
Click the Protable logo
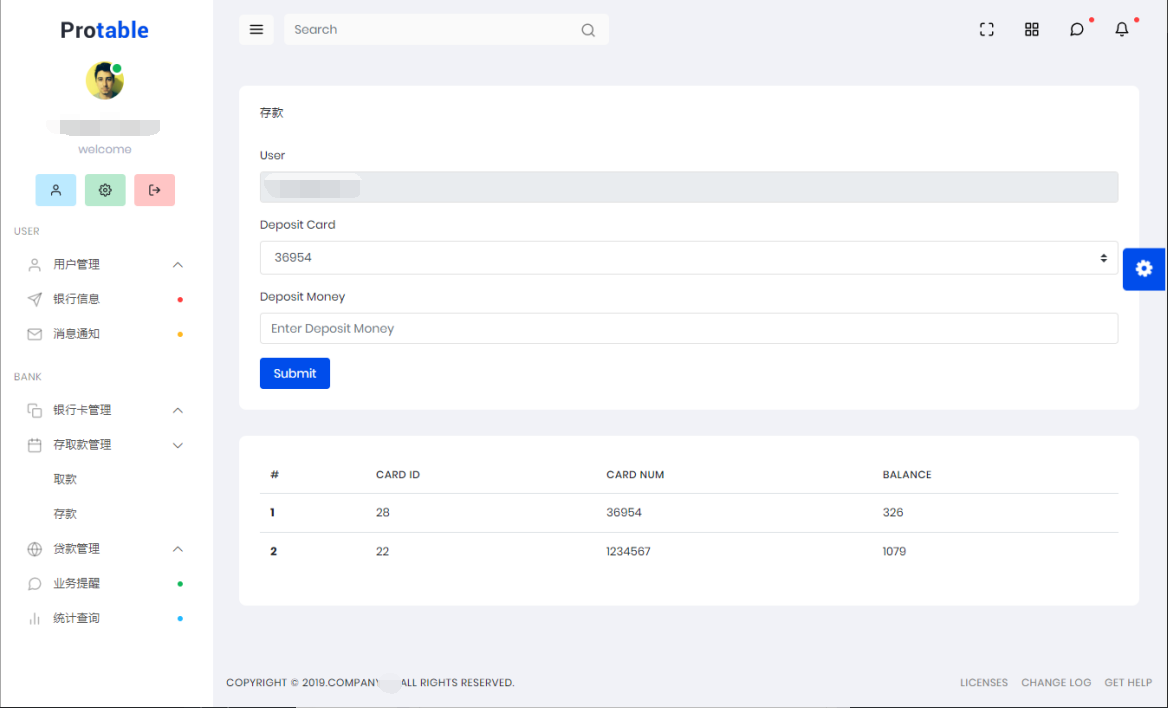tap(104, 30)
